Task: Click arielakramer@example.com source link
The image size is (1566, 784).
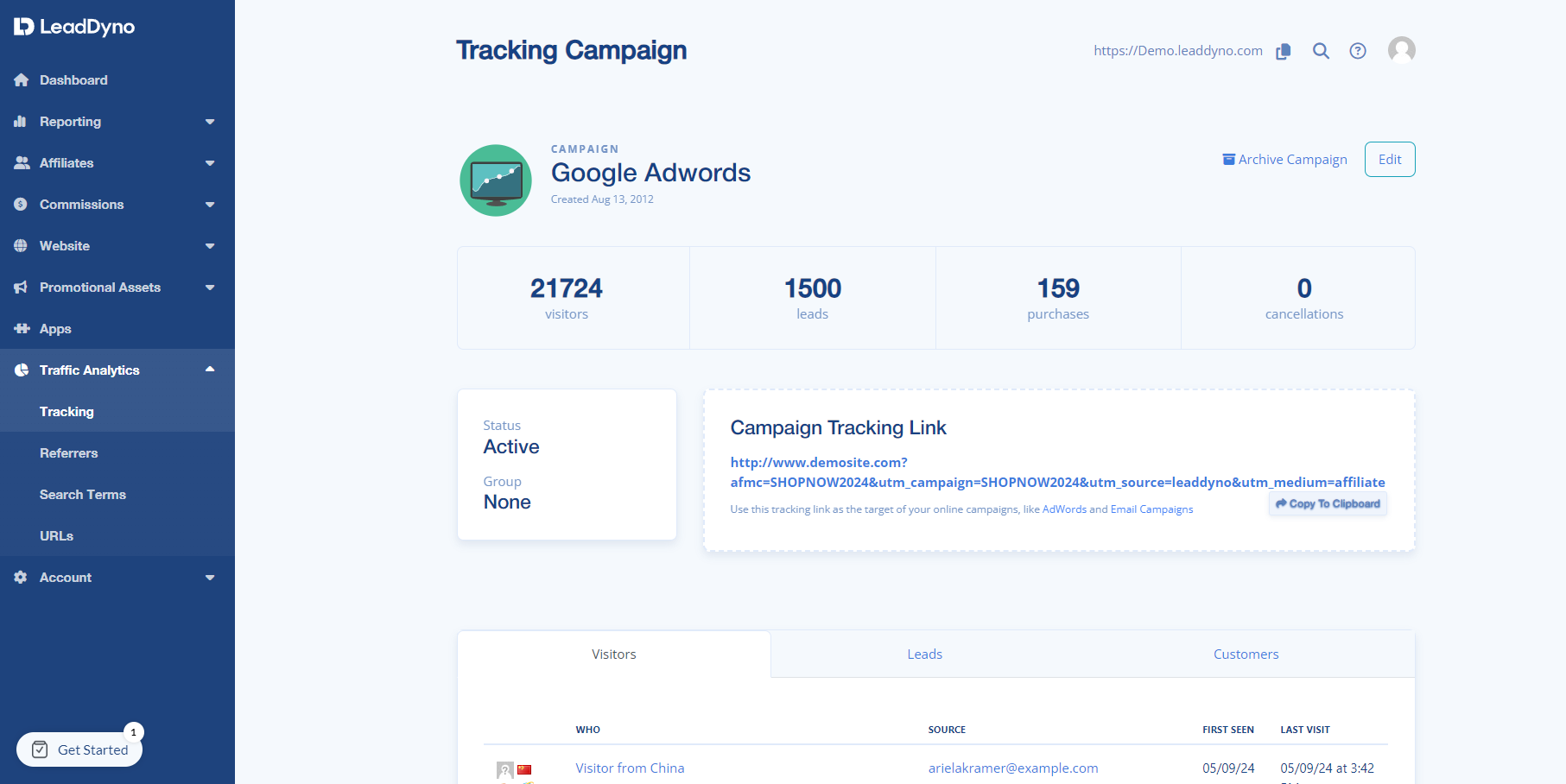Action: click(1013, 768)
